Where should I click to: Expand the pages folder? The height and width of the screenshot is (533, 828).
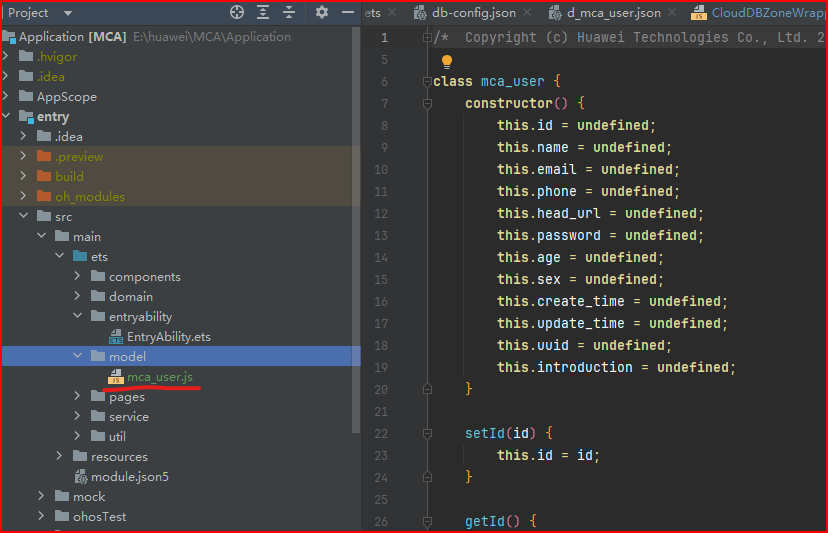[78, 396]
